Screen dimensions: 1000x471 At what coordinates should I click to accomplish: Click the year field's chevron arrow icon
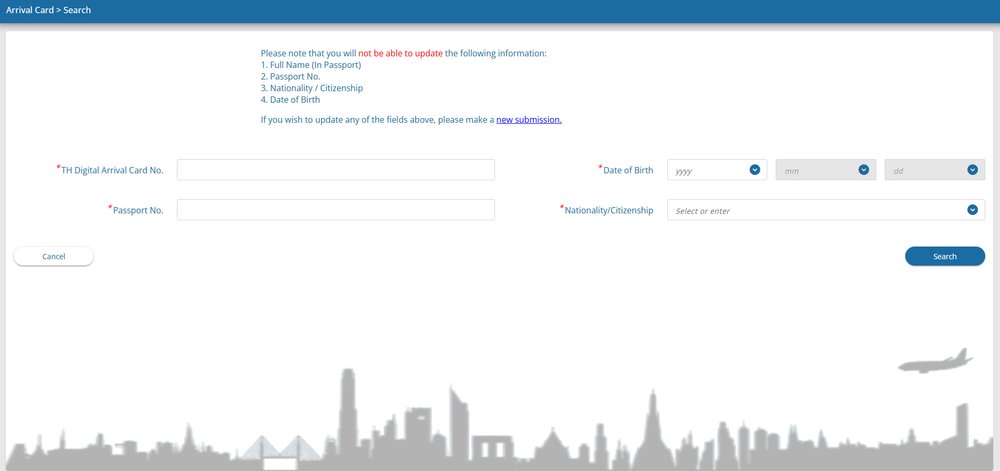click(755, 170)
